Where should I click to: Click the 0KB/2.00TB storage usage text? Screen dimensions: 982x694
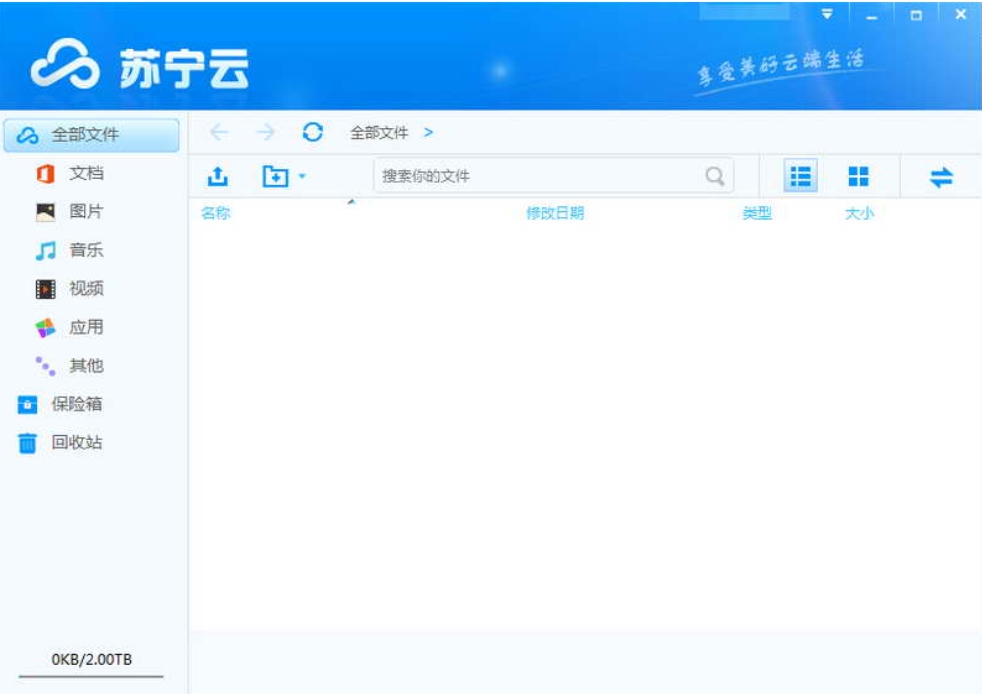(91, 659)
